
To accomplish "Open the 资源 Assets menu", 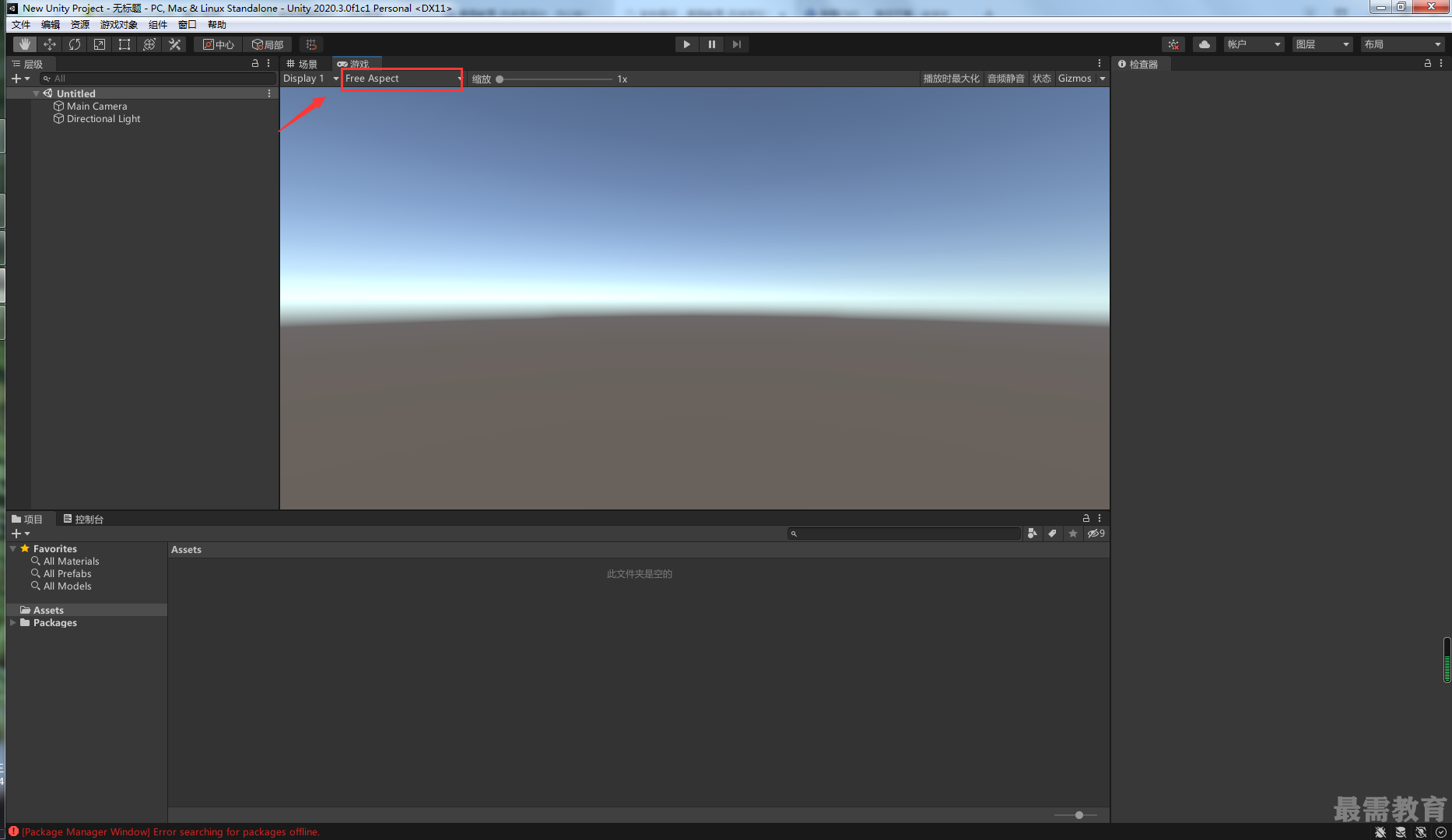I will (x=80, y=25).
